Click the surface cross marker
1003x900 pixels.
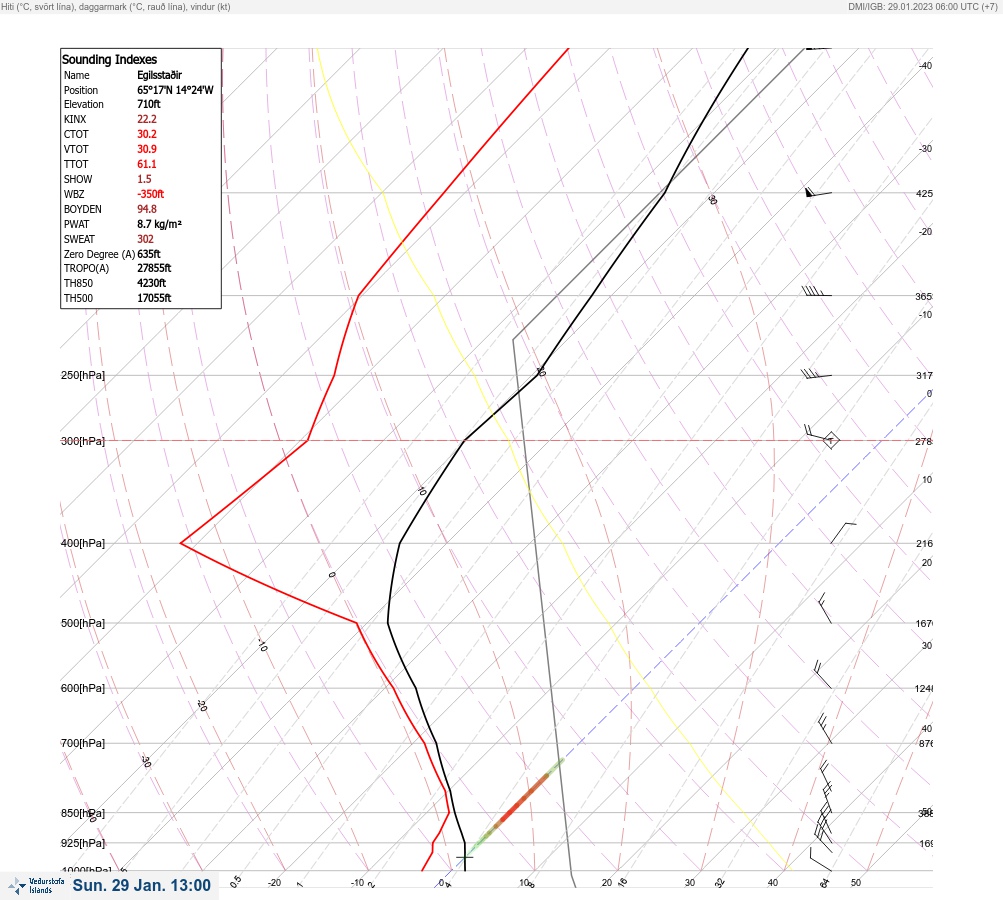[x=464, y=857]
